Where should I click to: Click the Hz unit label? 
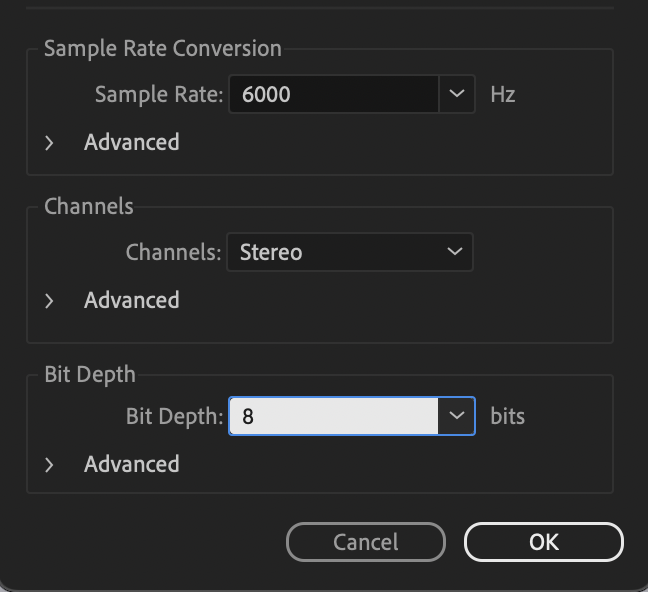(503, 94)
